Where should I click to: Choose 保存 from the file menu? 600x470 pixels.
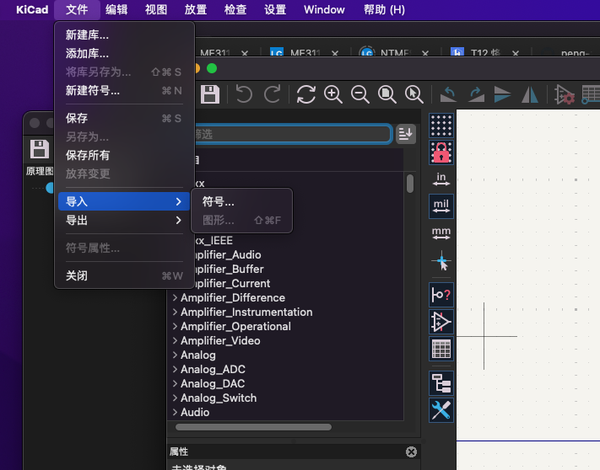coord(124,118)
